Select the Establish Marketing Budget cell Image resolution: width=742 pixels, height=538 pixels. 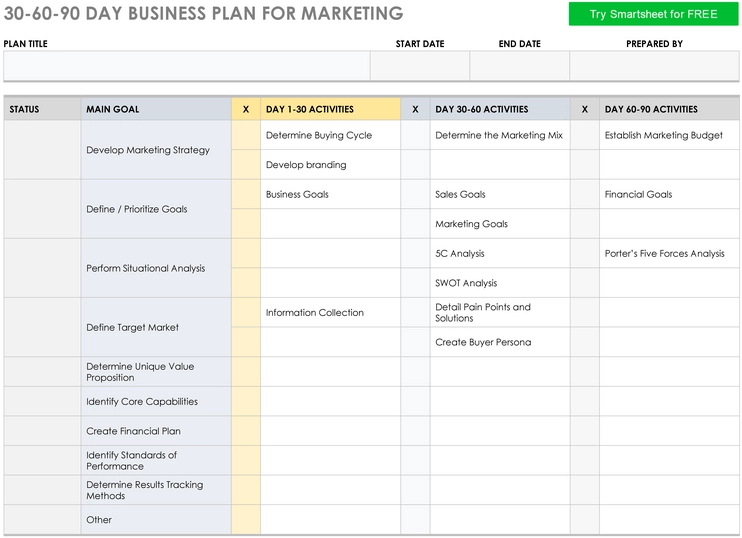pyautogui.click(x=669, y=135)
